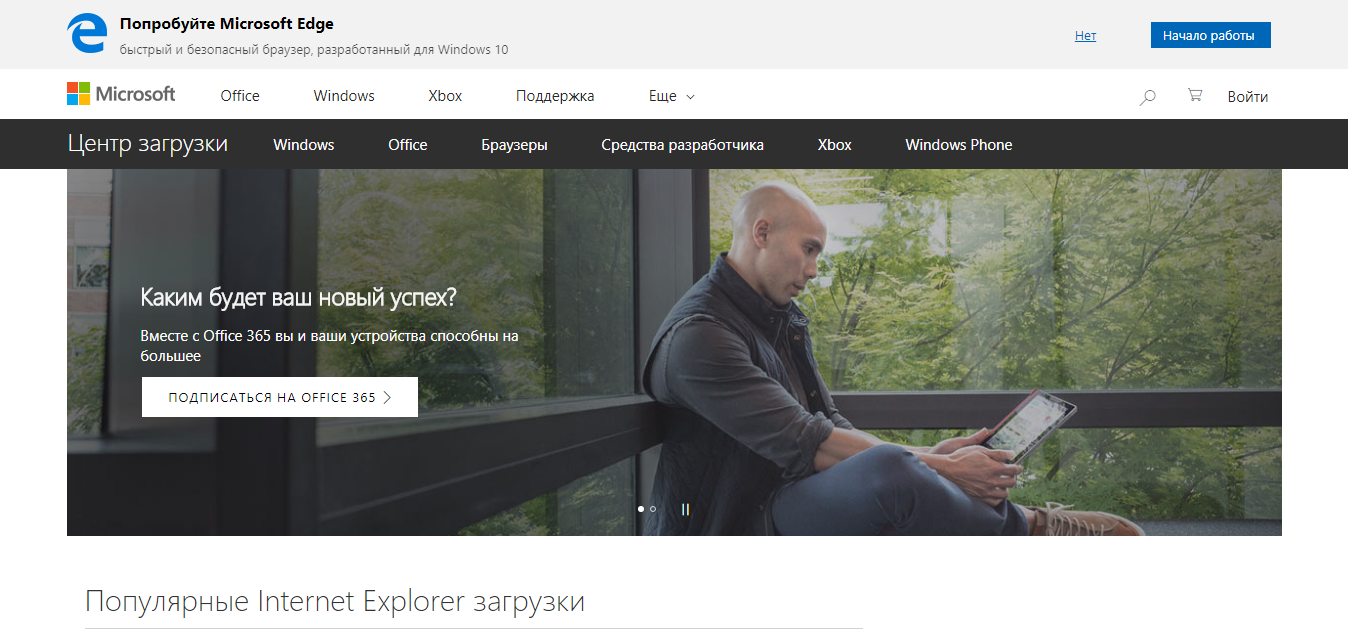
Task: Open Центр загрузки home page
Action: (148, 143)
